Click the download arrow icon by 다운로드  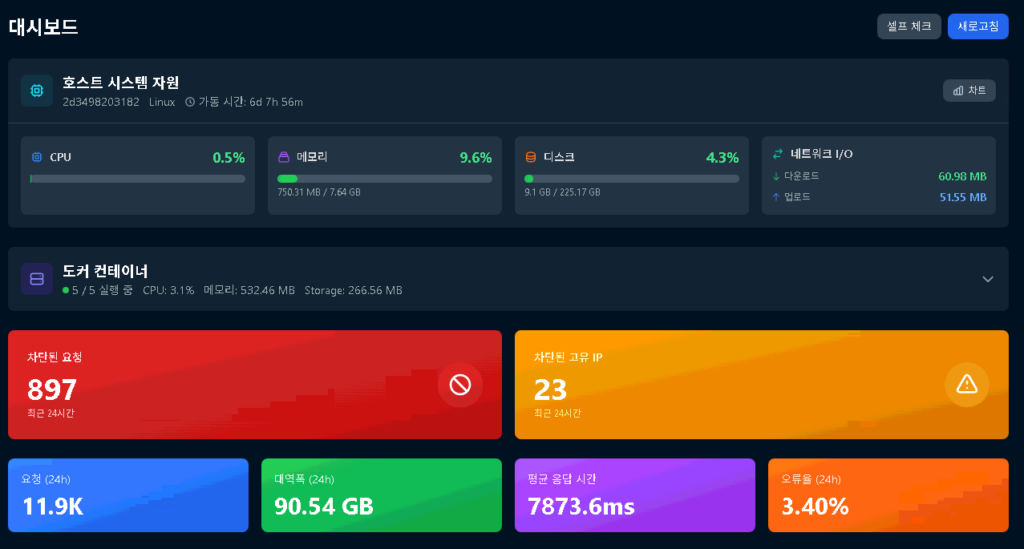776,176
